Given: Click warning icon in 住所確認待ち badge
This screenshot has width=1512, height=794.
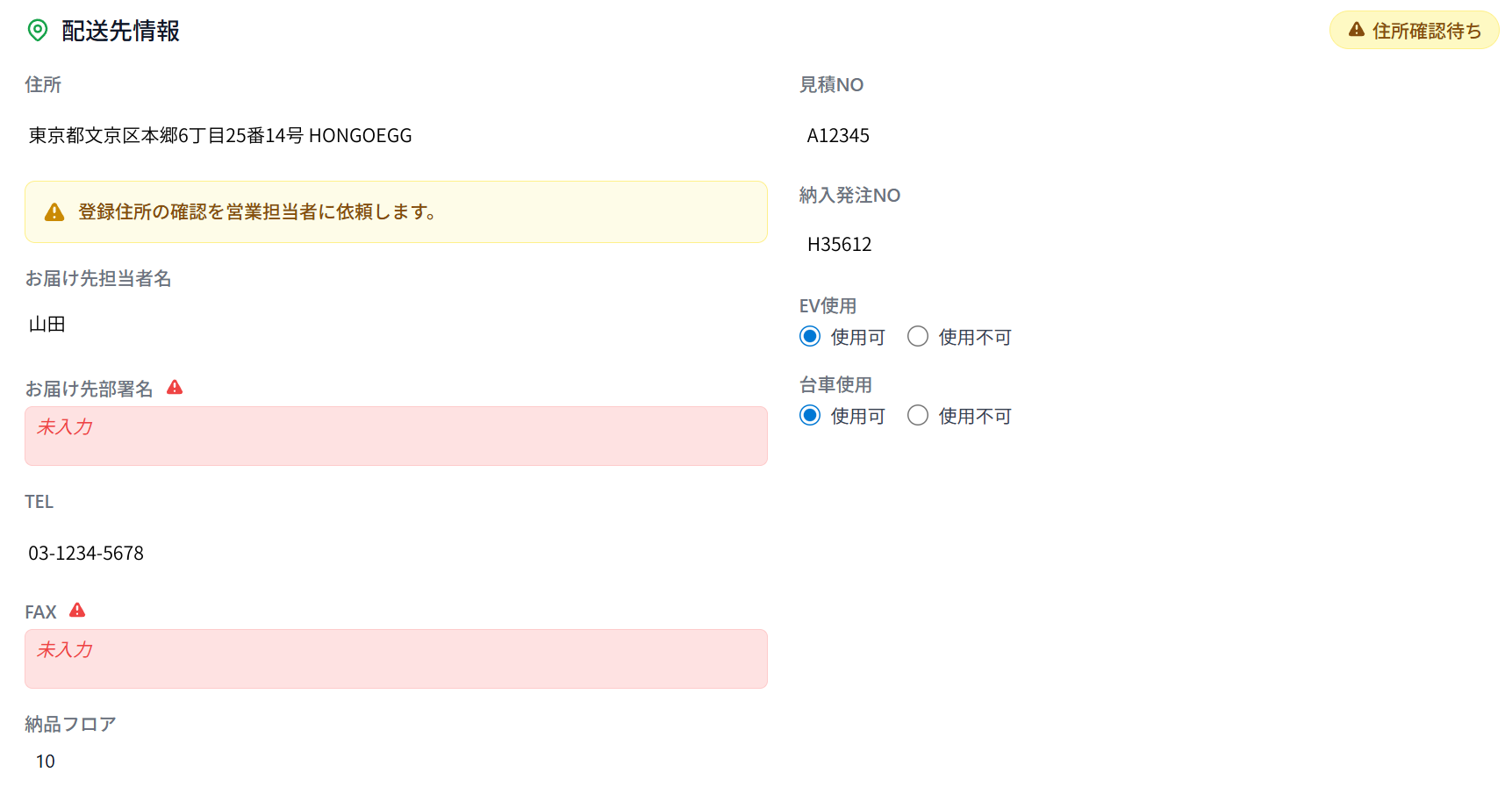Looking at the screenshot, I should click(x=1356, y=30).
